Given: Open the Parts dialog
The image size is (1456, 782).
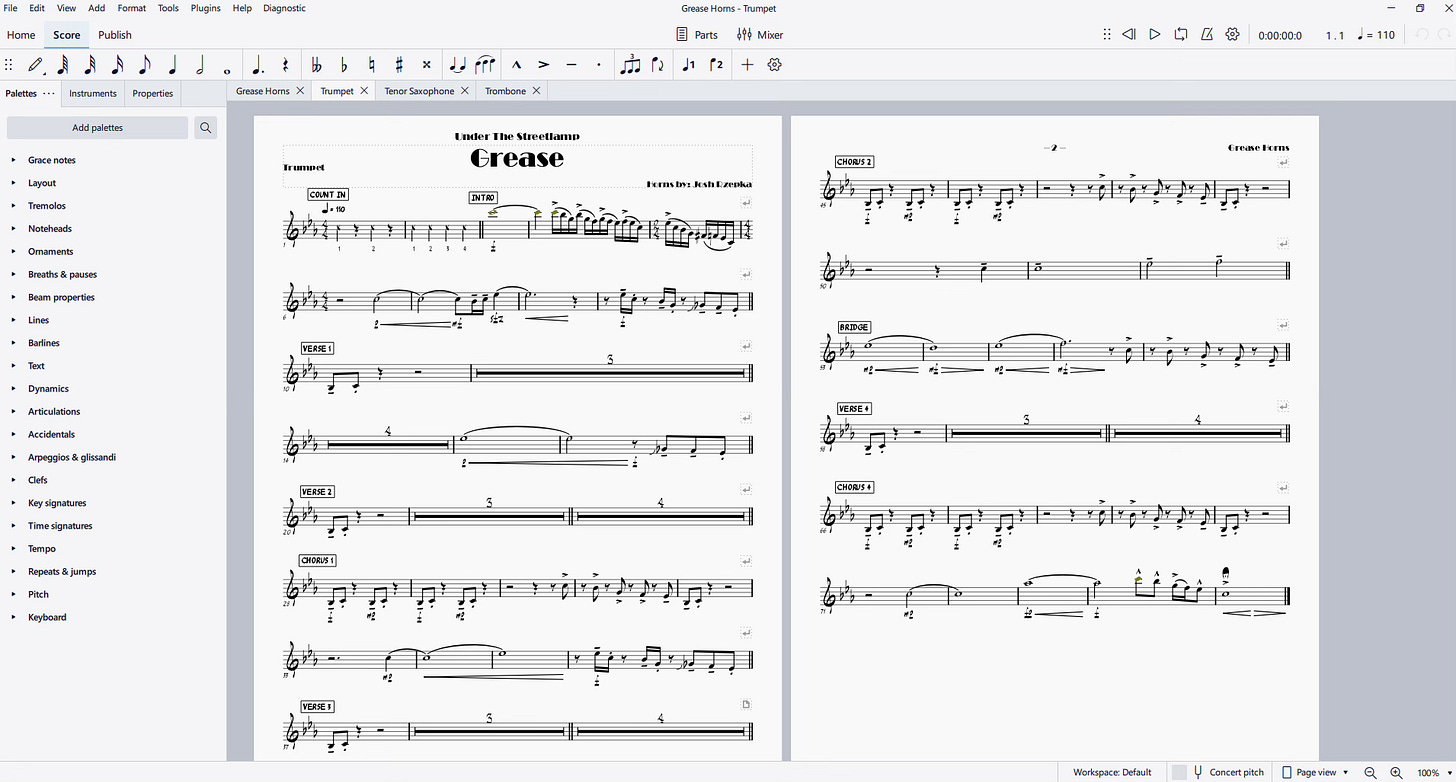Looking at the screenshot, I should click(x=698, y=35).
